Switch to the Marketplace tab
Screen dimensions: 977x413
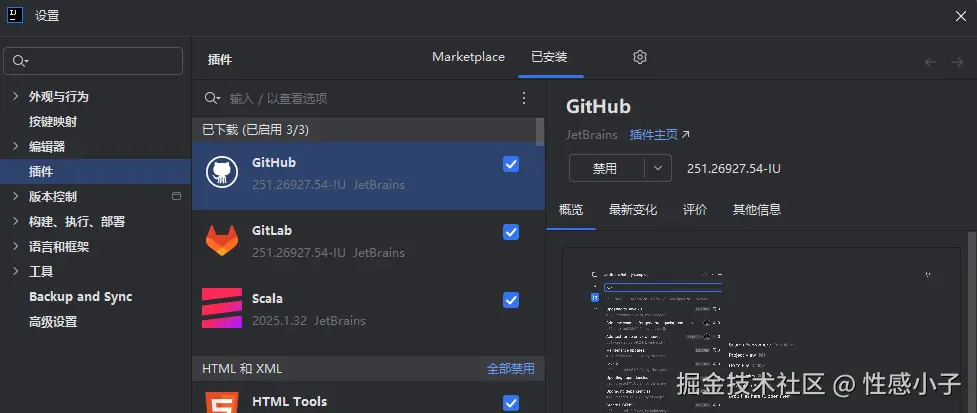[x=469, y=57]
